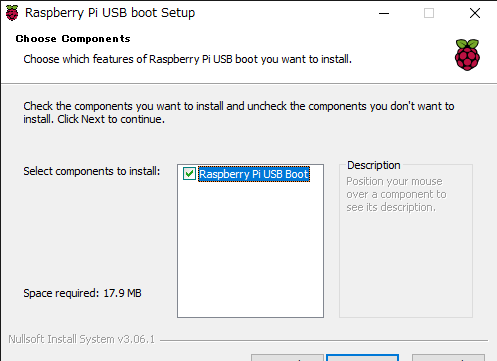Click the 'Select components to install:' label

click(92, 171)
